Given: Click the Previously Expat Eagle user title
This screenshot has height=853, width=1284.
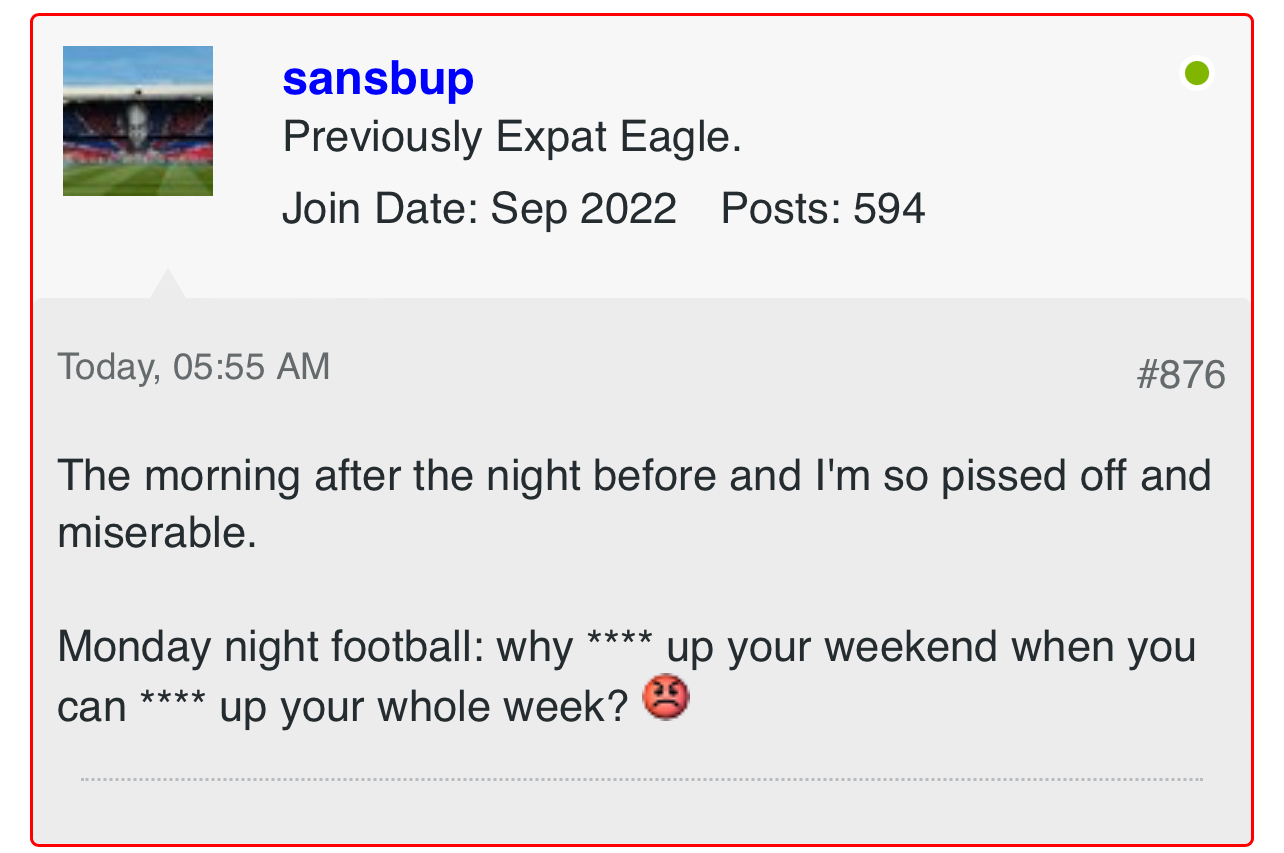Looking at the screenshot, I should (512, 137).
